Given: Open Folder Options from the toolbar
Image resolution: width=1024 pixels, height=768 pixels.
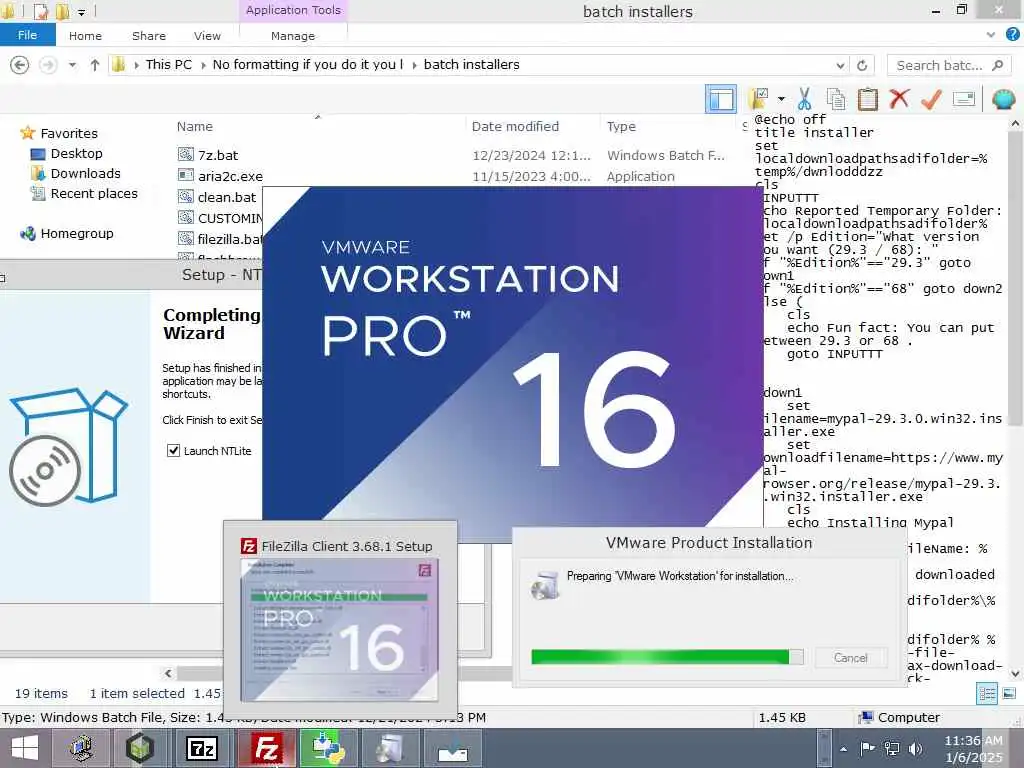Looking at the screenshot, I should pos(760,99).
